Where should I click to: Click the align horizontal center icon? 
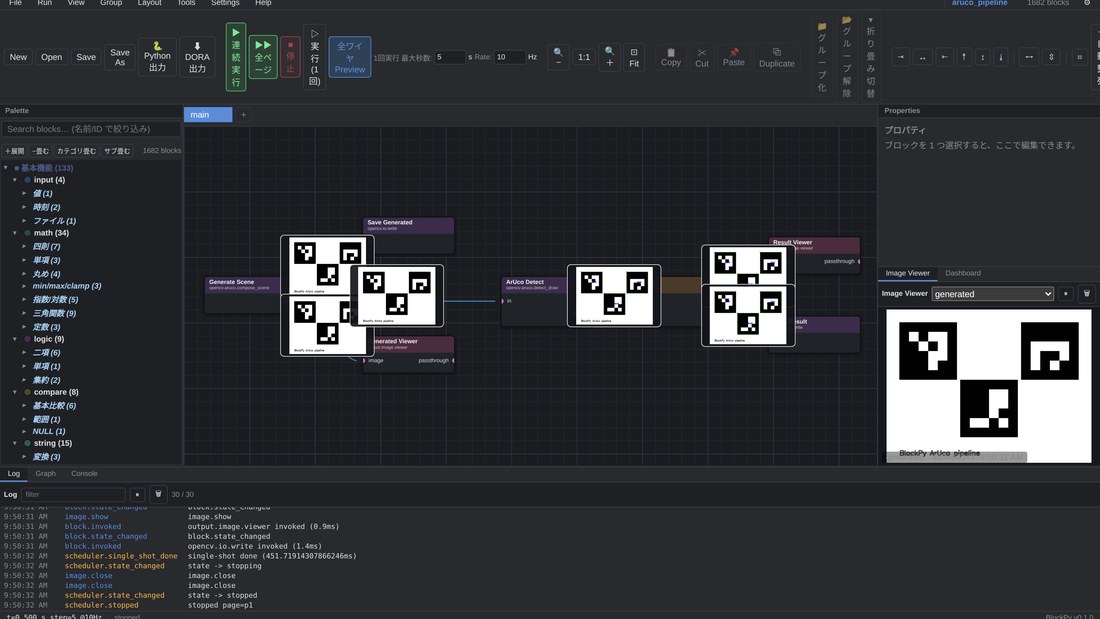coord(923,57)
